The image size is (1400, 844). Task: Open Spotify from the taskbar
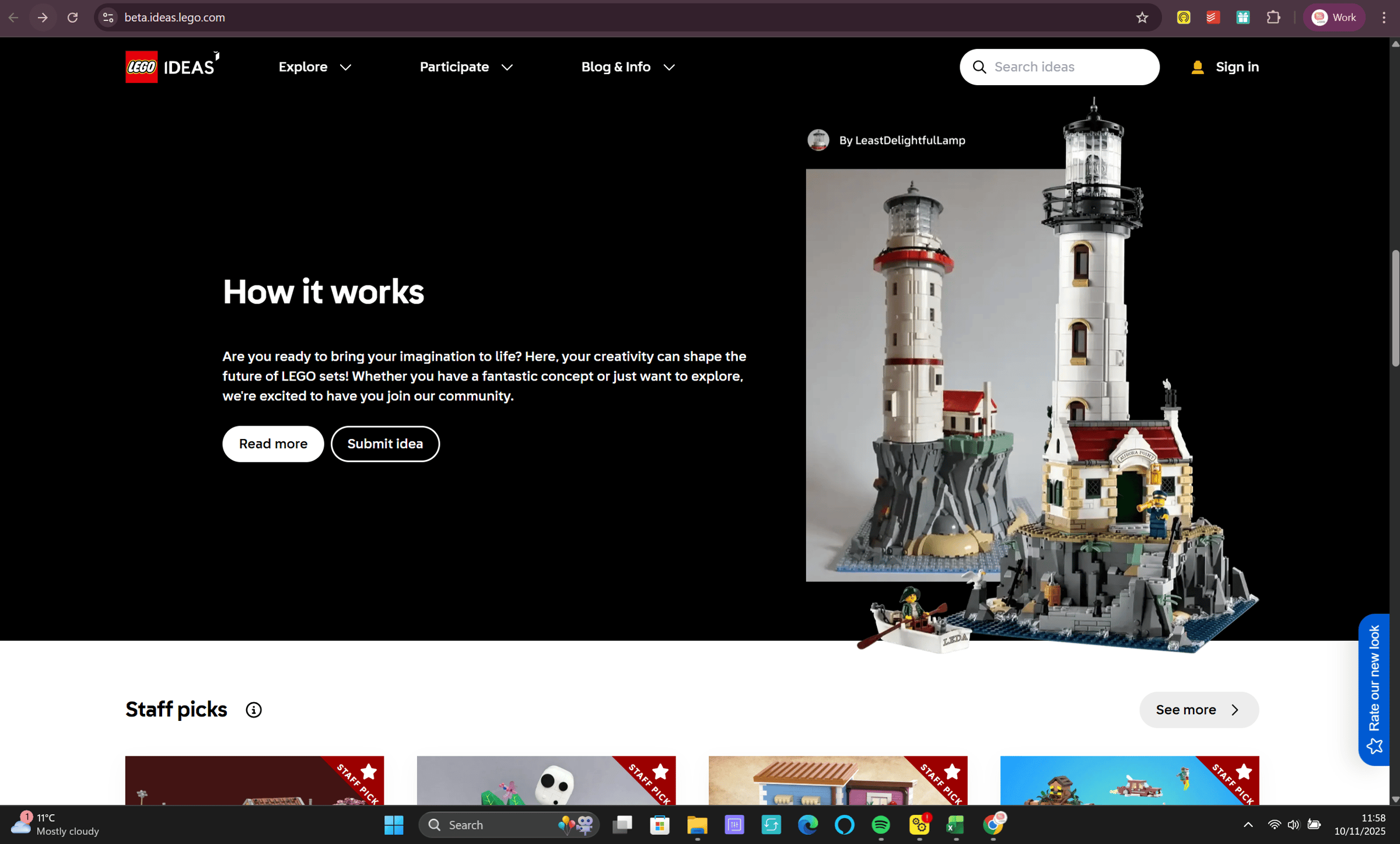(x=880, y=824)
